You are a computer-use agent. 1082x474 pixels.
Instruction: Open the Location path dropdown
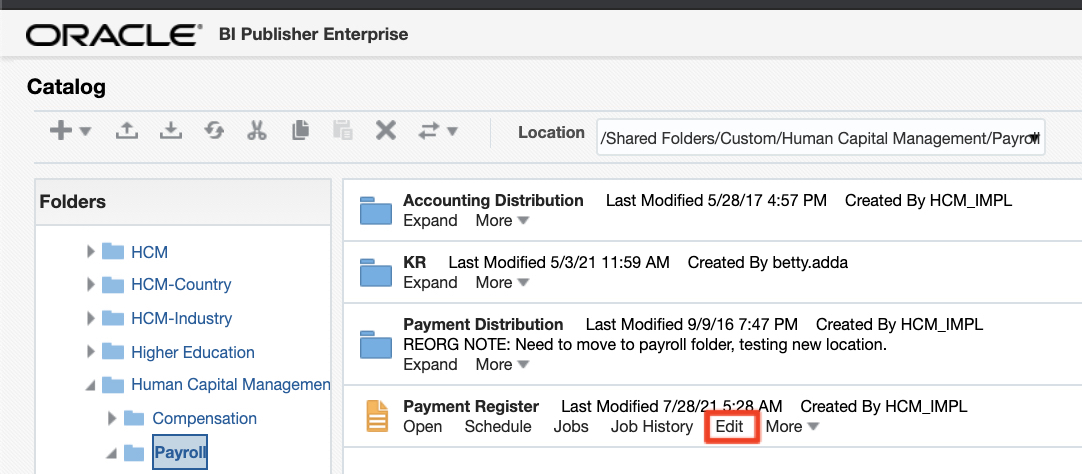tap(1034, 138)
